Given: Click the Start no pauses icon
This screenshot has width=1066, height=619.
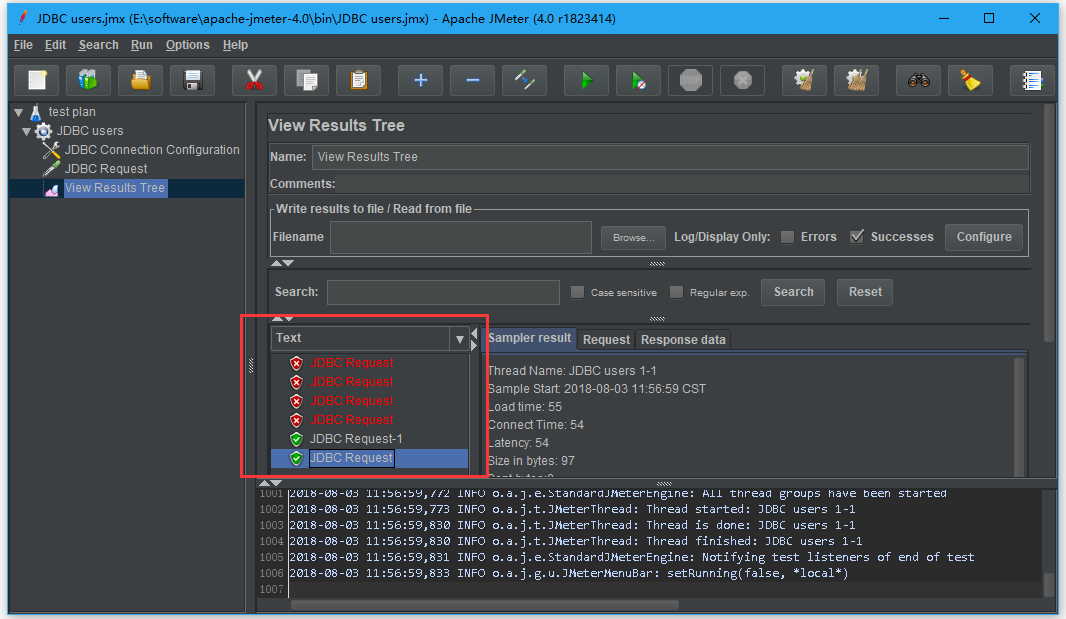Looking at the screenshot, I should tap(638, 80).
